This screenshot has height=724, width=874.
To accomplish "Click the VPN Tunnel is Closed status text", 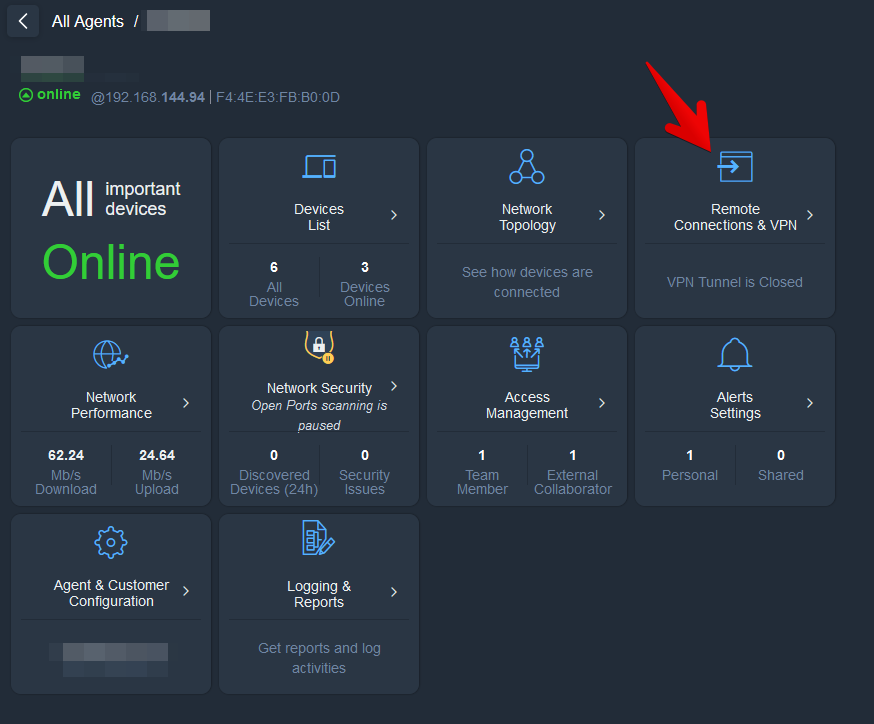I will [x=735, y=282].
